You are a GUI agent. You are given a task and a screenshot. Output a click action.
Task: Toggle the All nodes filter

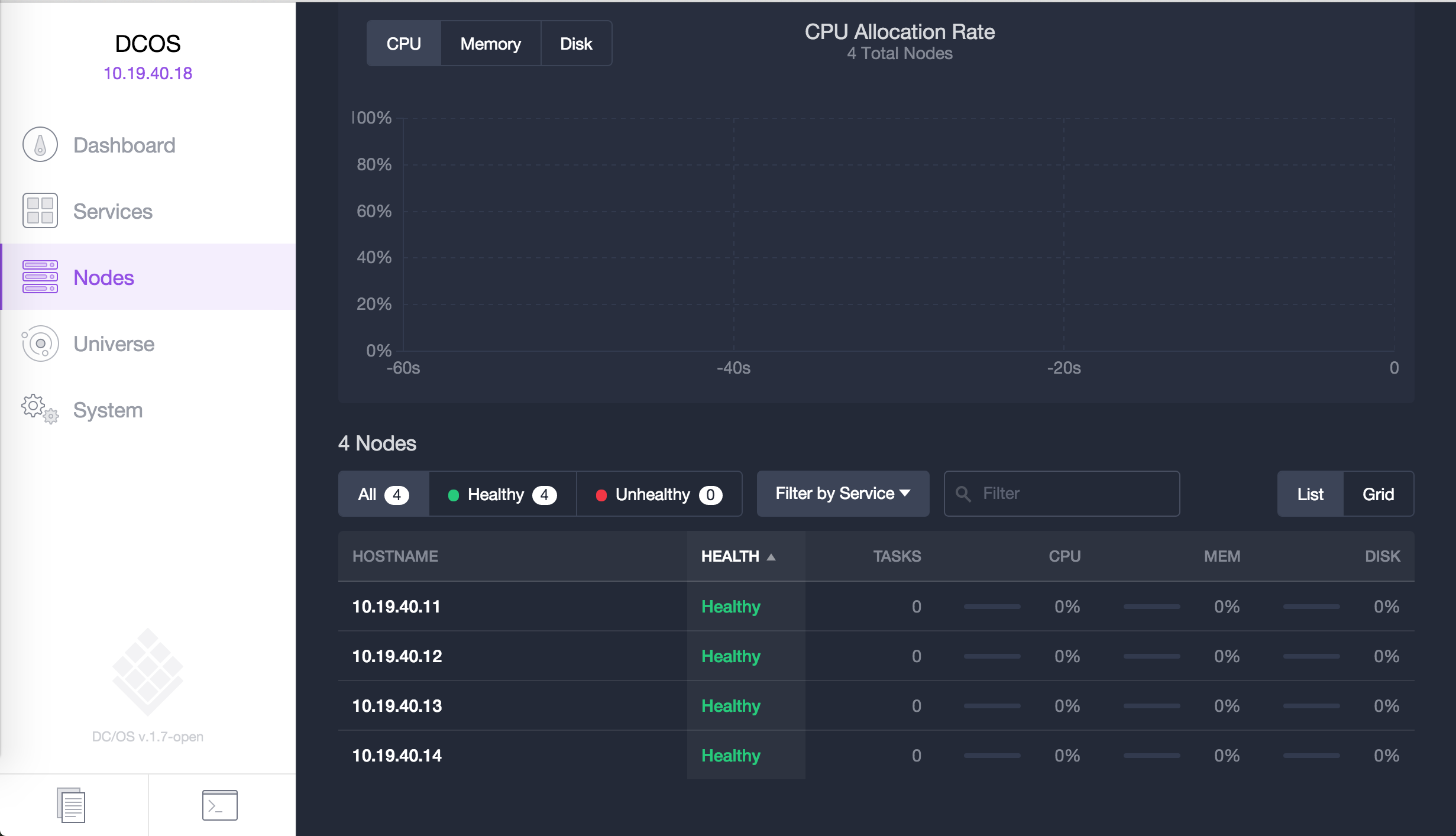pos(383,494)
